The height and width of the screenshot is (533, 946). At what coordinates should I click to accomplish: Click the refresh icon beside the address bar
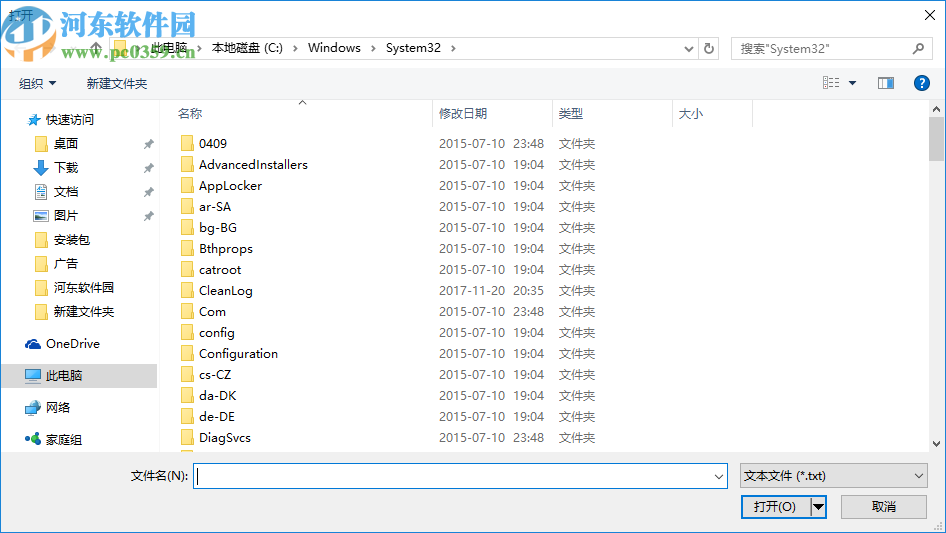point(709,48)
